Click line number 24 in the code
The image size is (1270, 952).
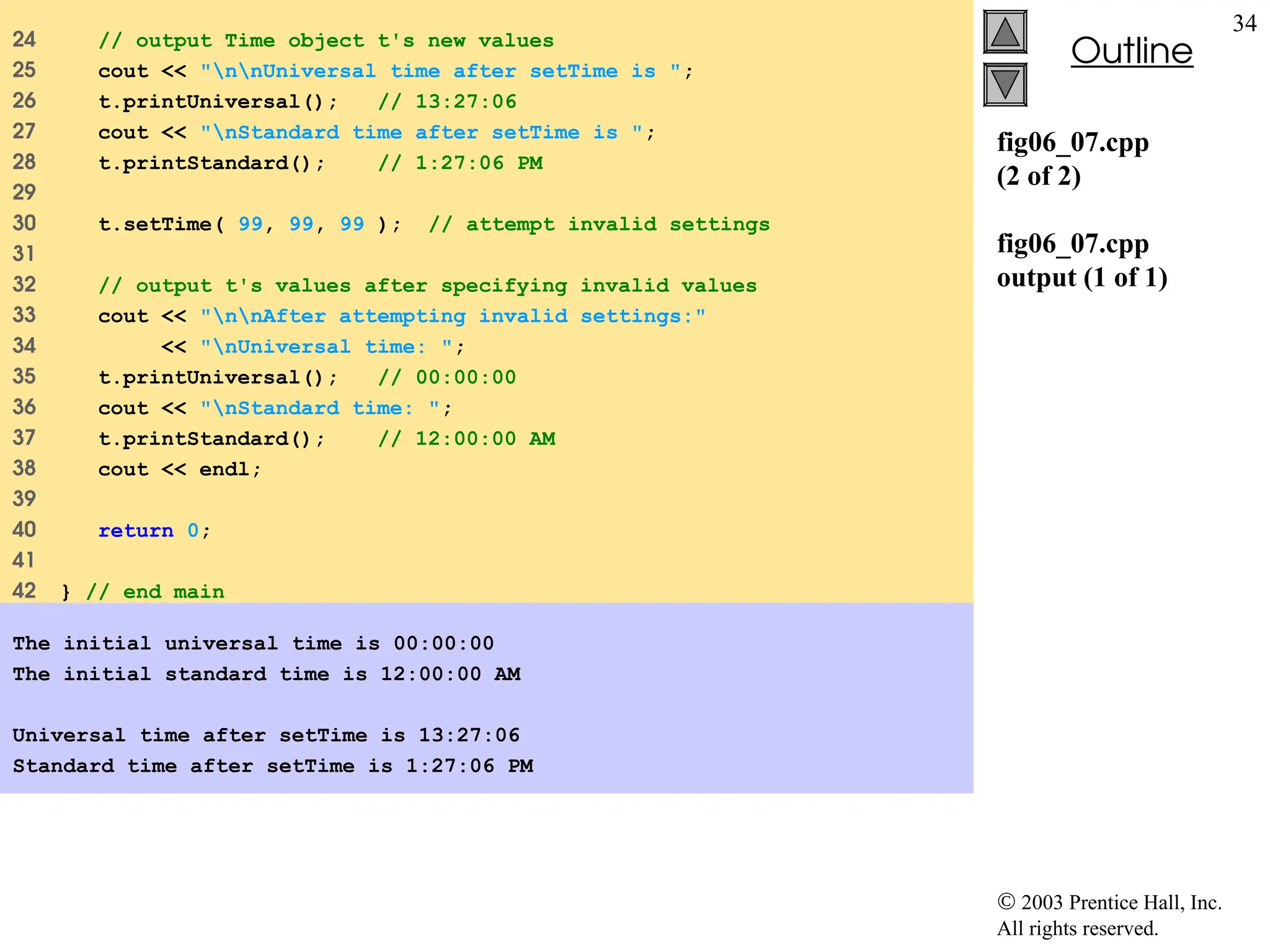(24, 40)
